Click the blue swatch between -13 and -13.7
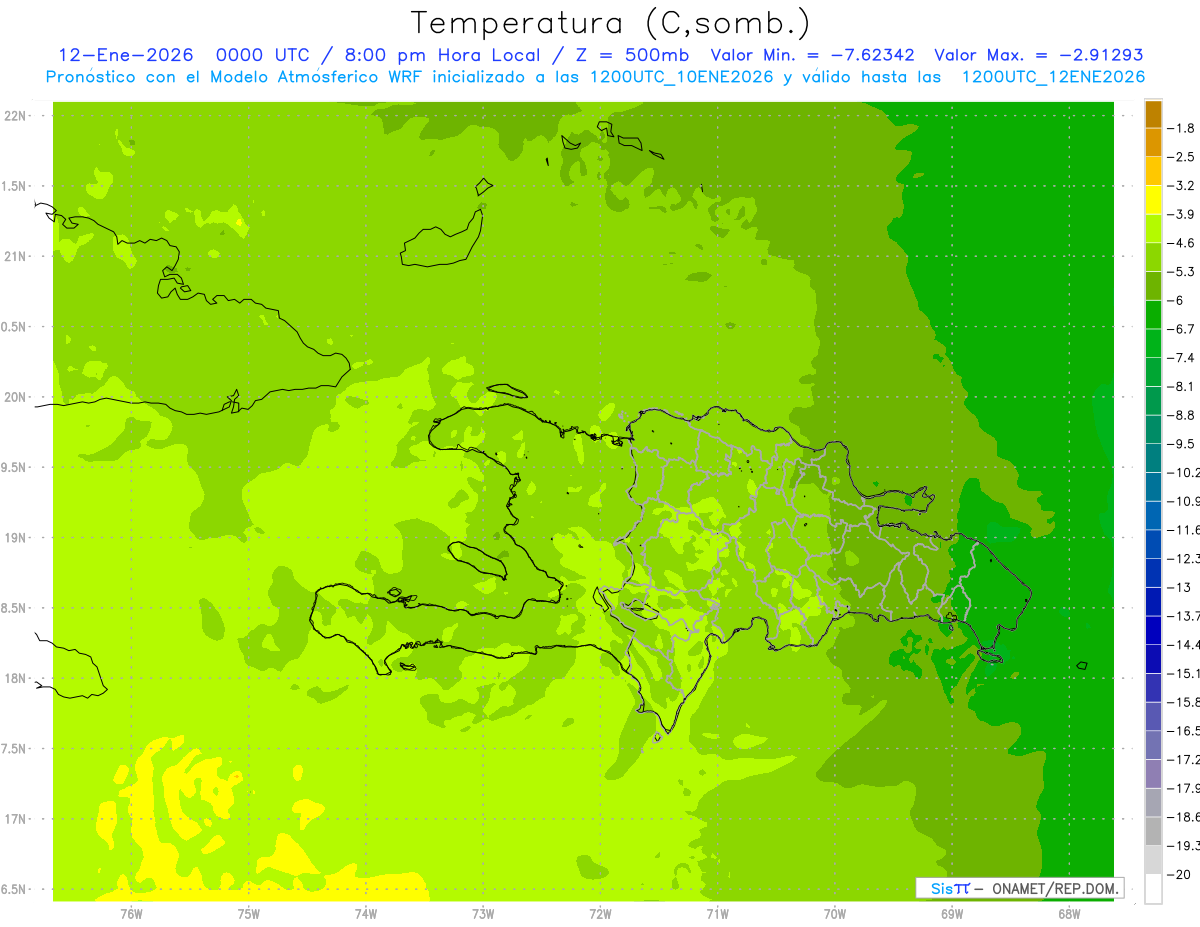 point(1153,602)
